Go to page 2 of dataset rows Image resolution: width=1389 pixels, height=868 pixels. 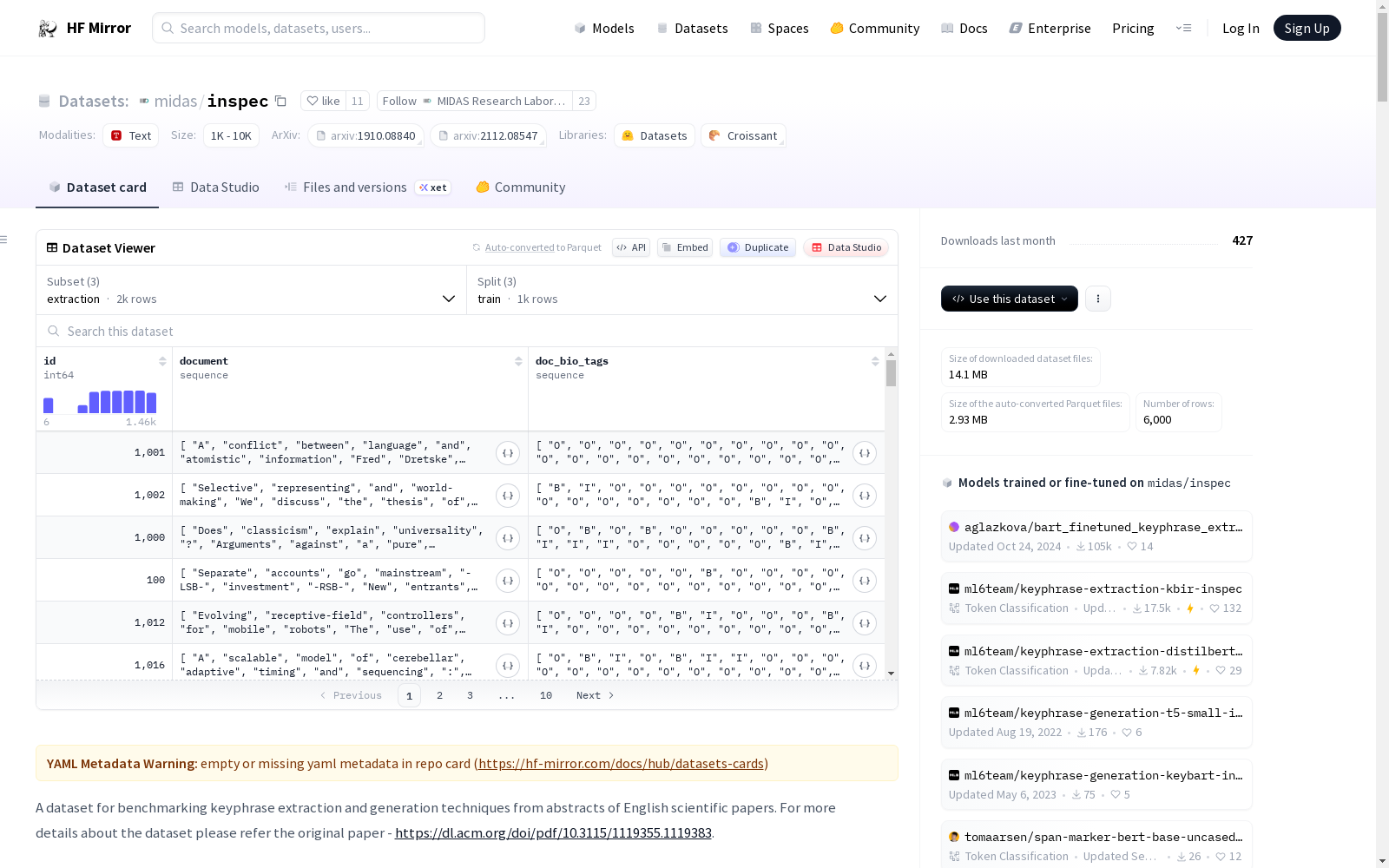click(440, 695)
